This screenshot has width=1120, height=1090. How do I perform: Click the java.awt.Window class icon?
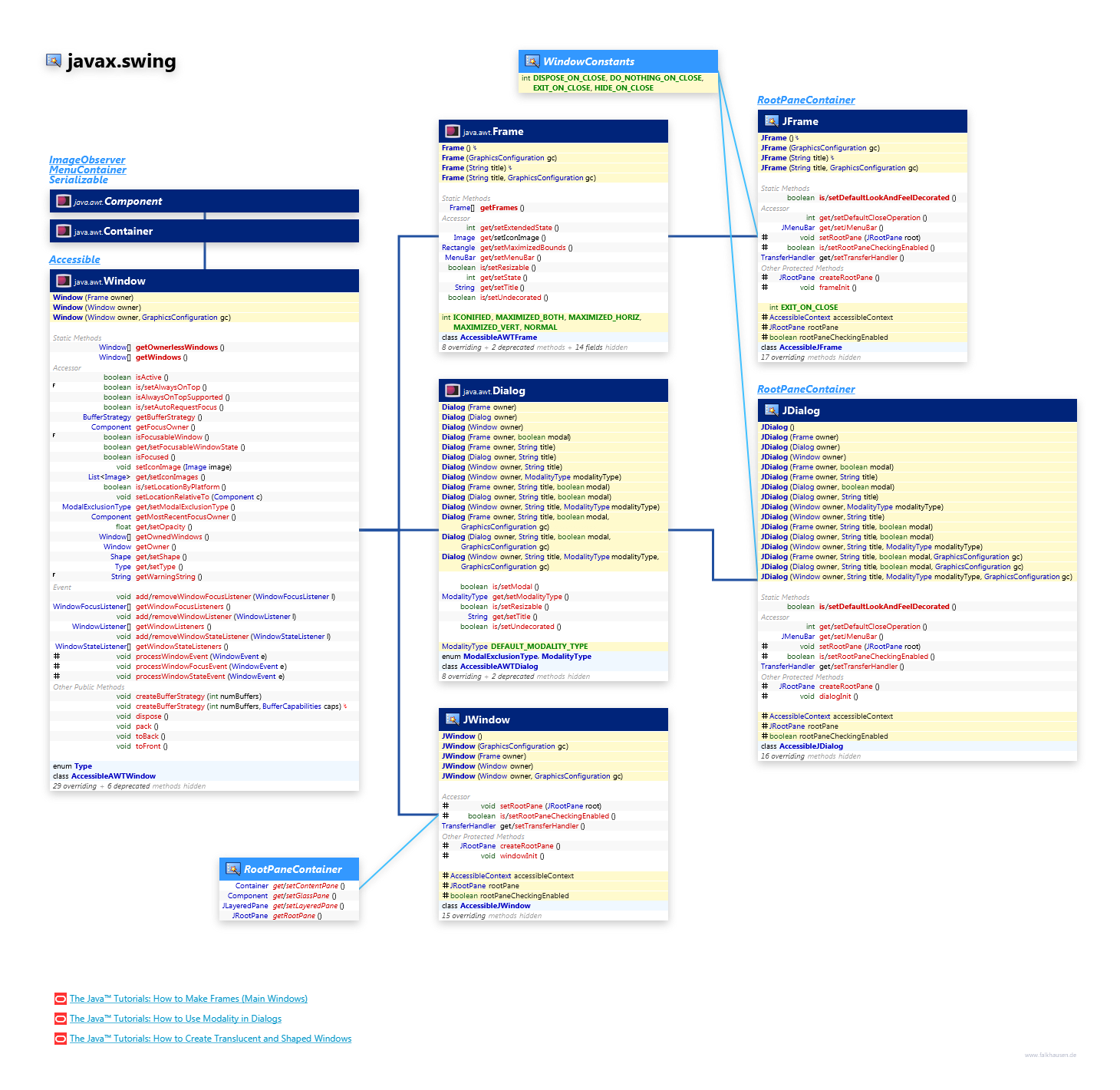point(64,281)
